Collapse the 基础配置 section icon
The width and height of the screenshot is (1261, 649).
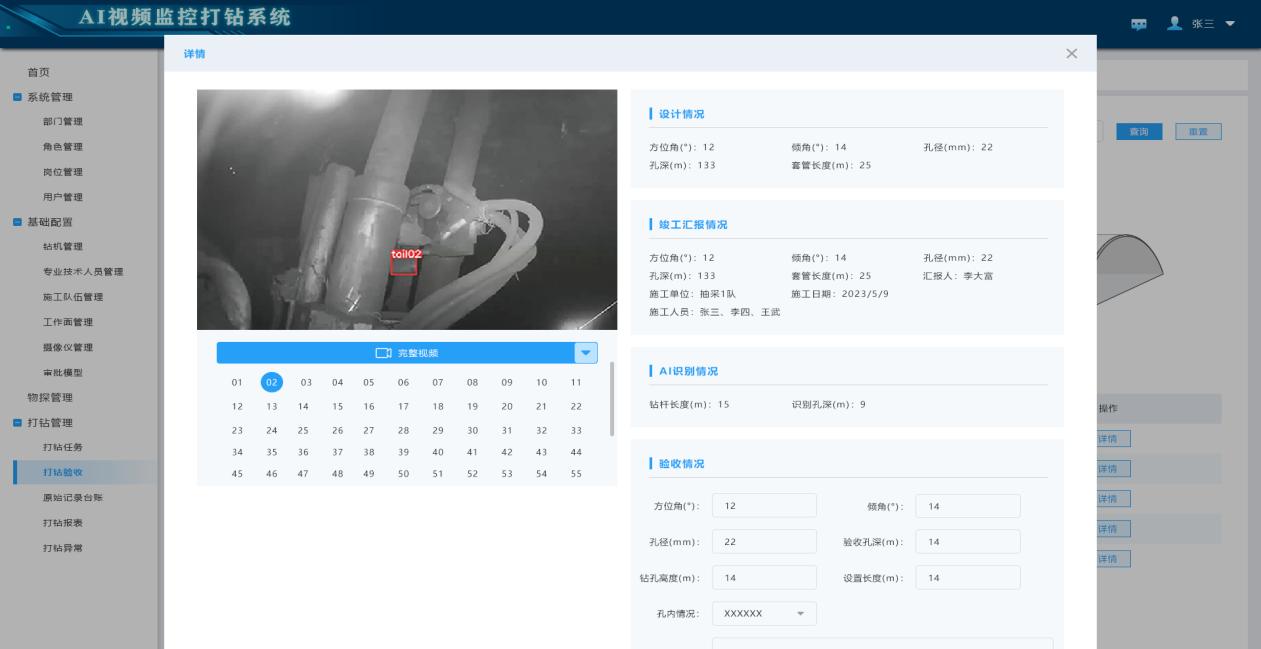[x=17, y=222]
